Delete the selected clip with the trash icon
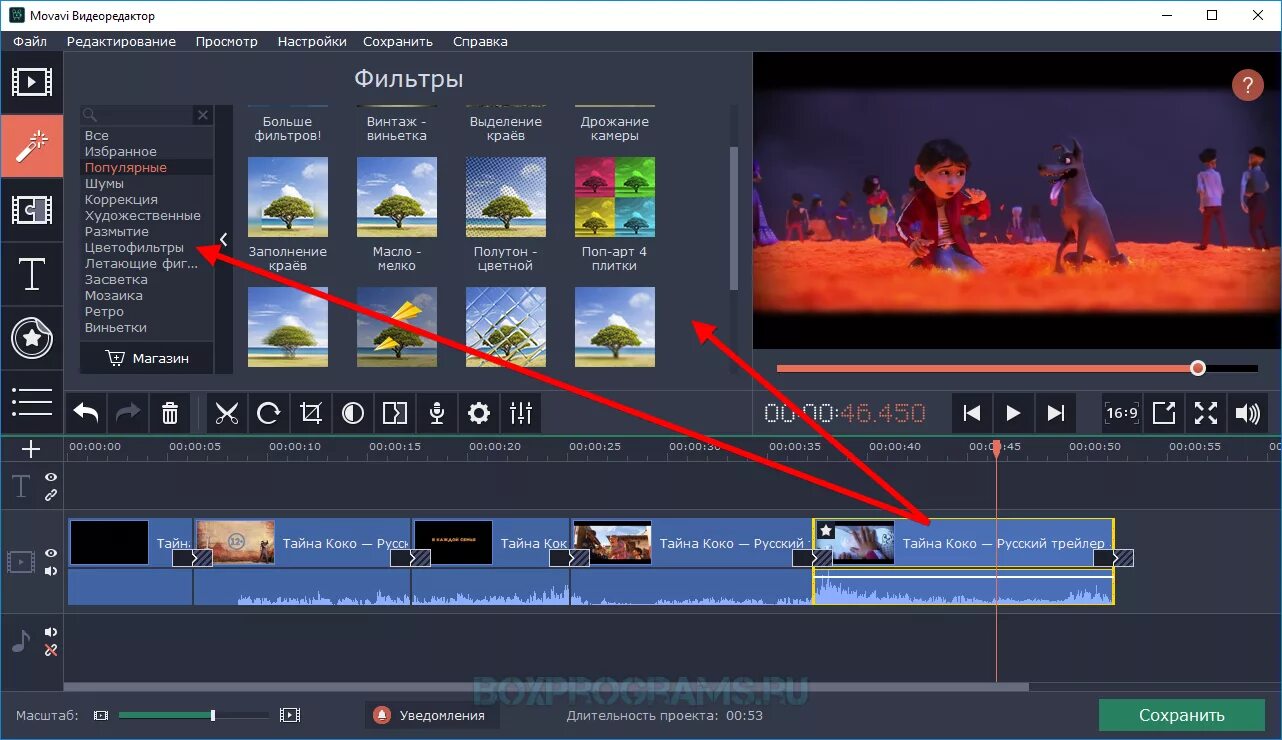This screenshot has width=1282, height=740. coord(170,413)
